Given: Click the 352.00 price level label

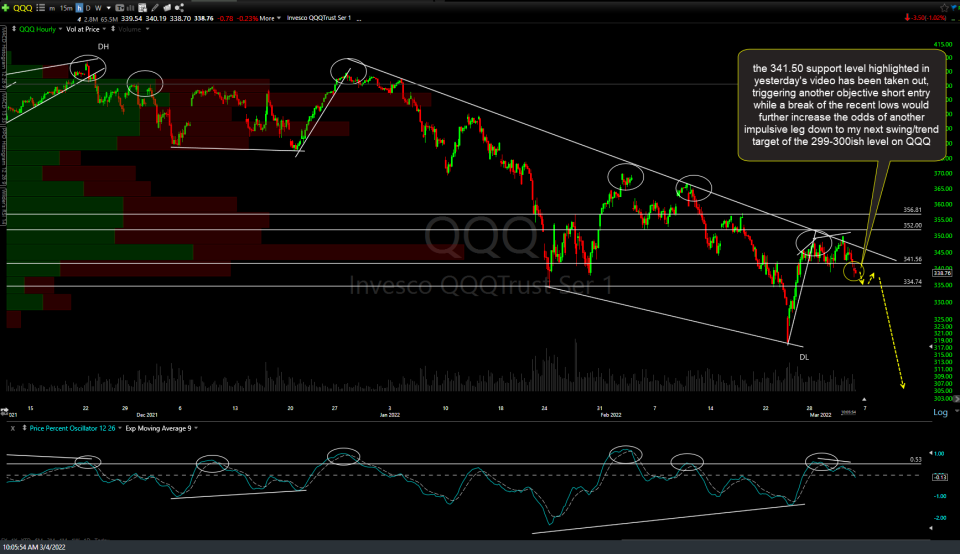Looking at the screenshot, I should [x=912, y=225].
